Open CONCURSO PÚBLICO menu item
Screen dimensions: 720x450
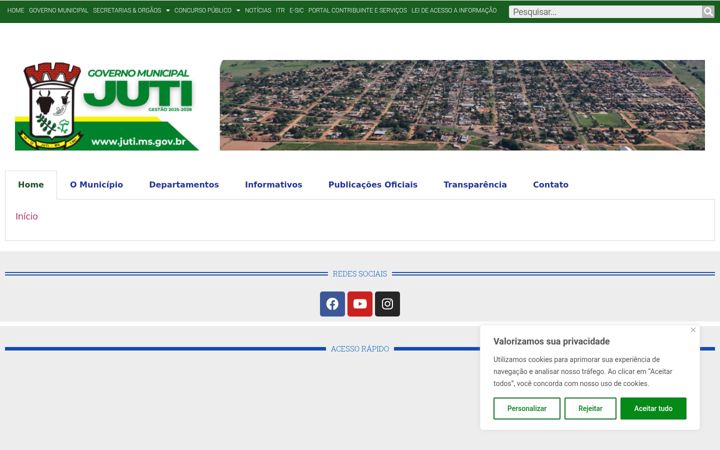[203, 10]
